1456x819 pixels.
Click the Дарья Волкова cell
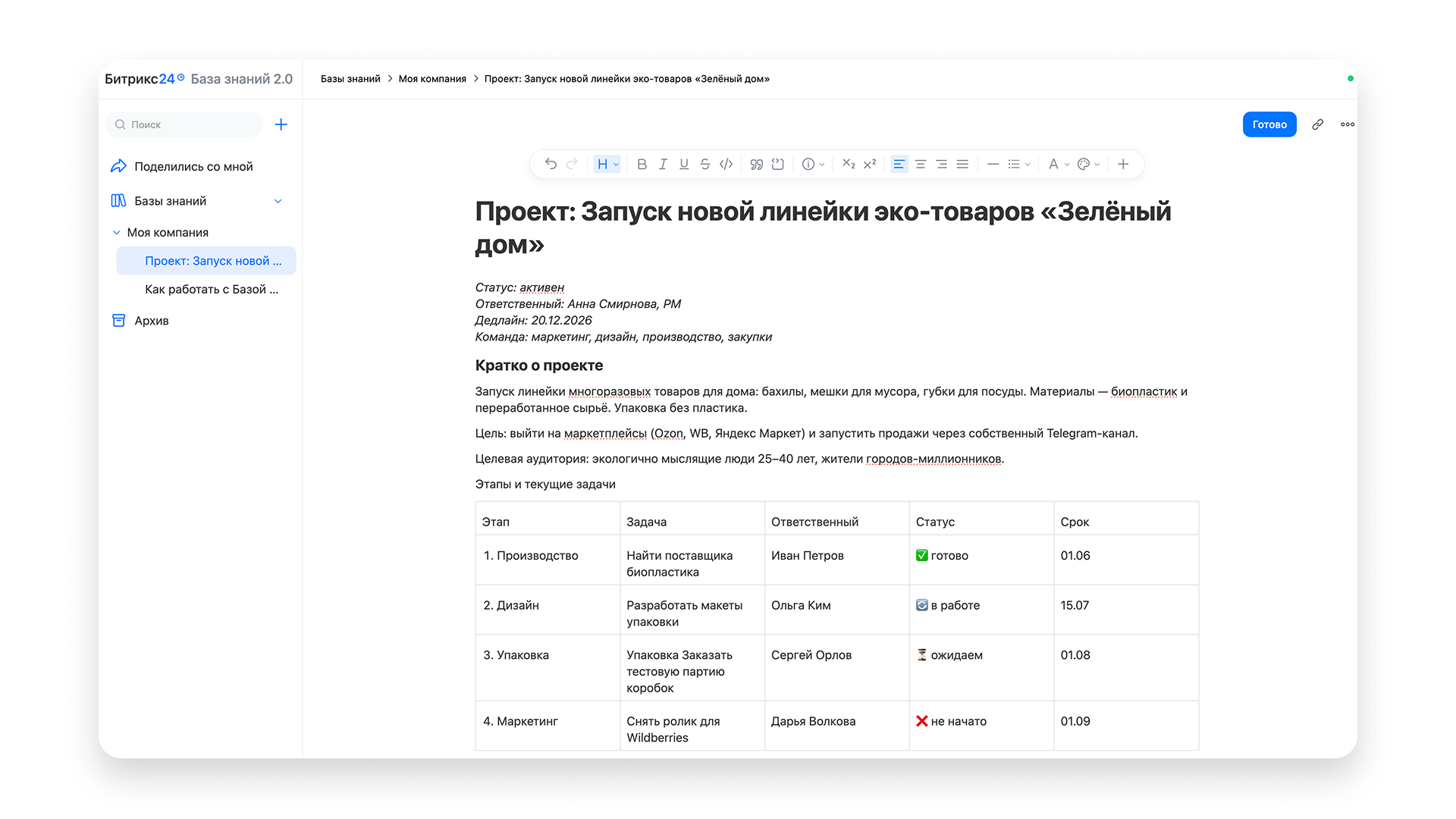[836, 726]
